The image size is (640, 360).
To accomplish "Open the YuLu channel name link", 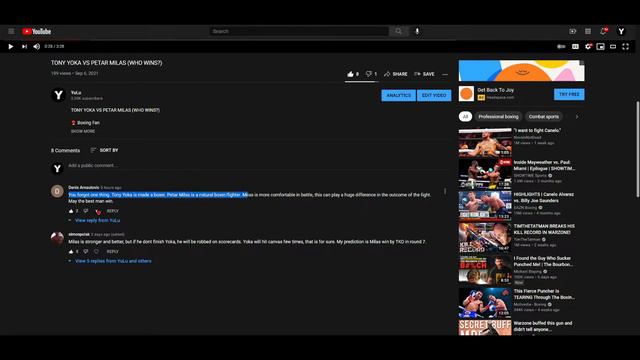I will 76,93.
